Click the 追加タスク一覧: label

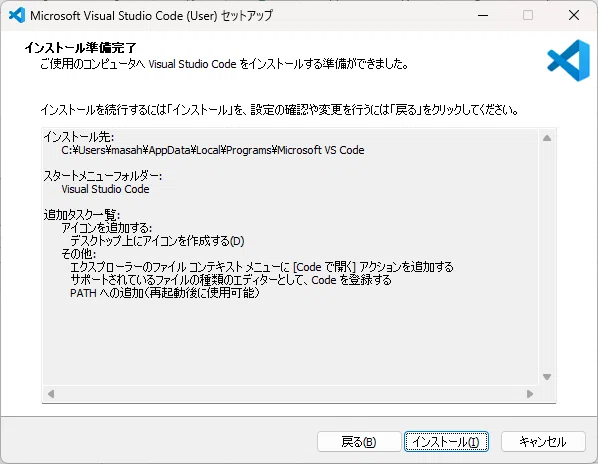point(82,215)
